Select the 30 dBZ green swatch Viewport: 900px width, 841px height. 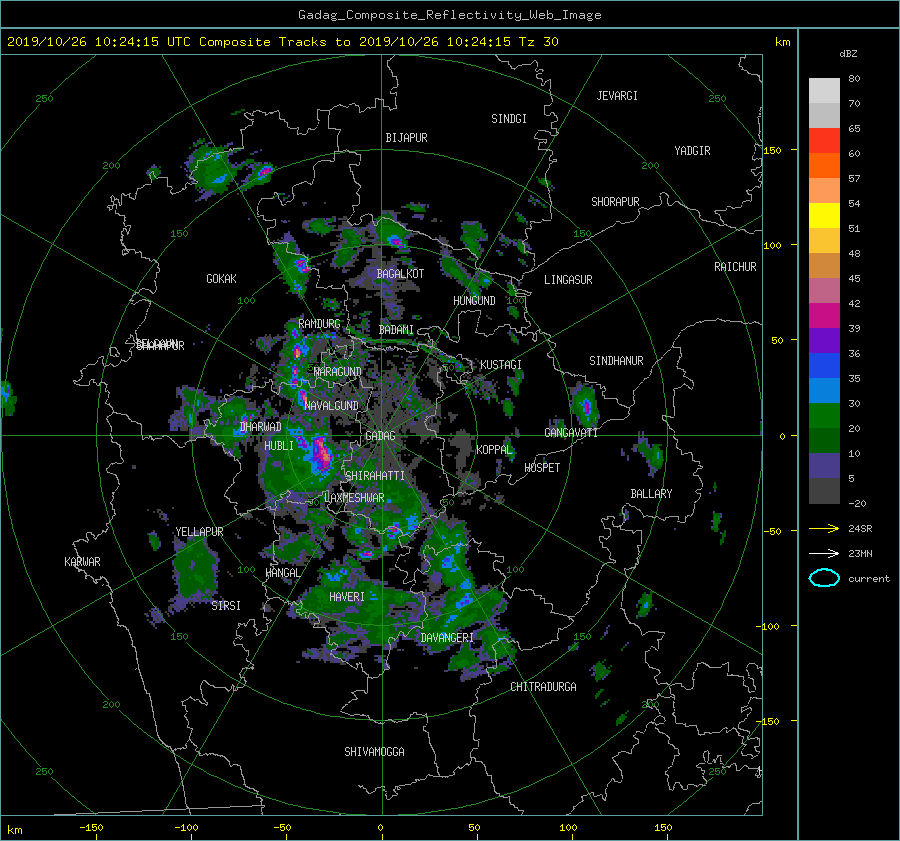click(824, 416)
